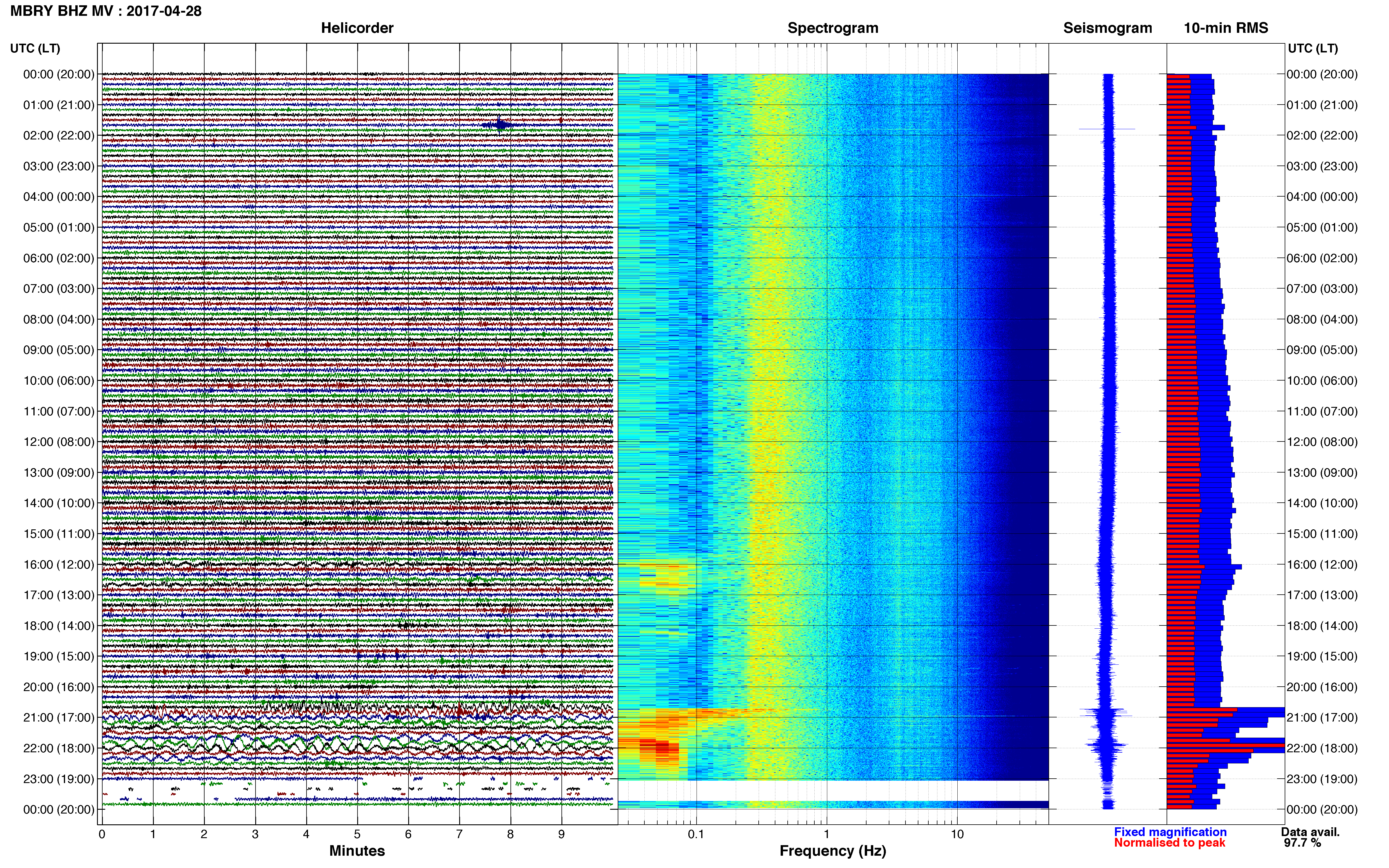Click the 'Minutes' x-axis label
This screenshot has height=868, width=1389.
tap(357, 851)
